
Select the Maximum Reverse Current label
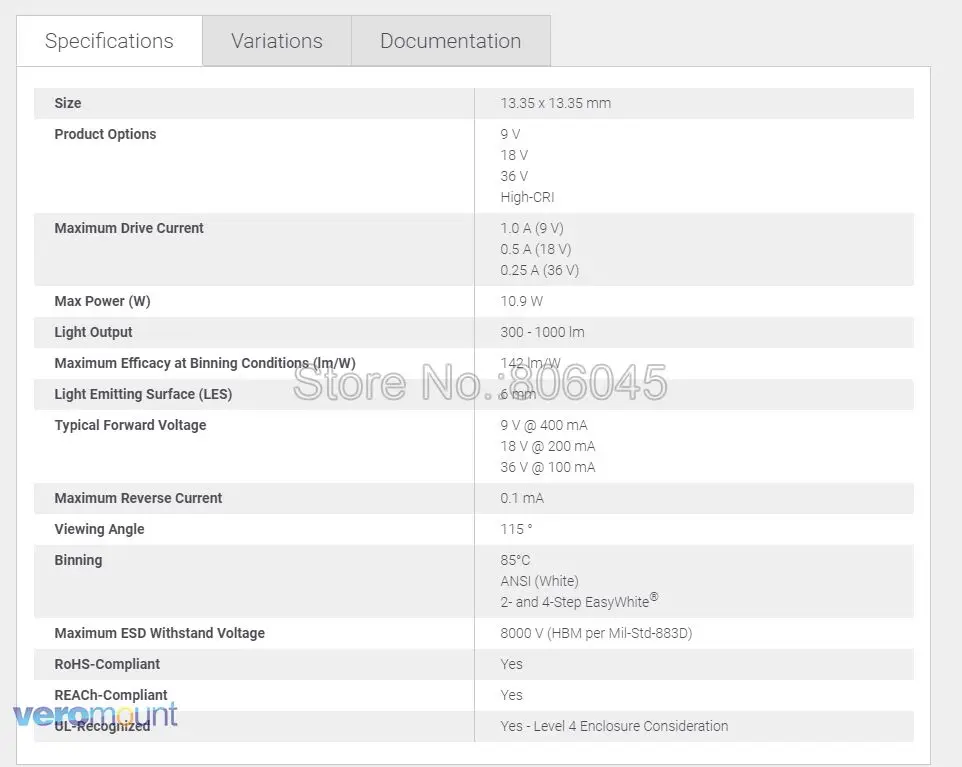click(138, 498)
